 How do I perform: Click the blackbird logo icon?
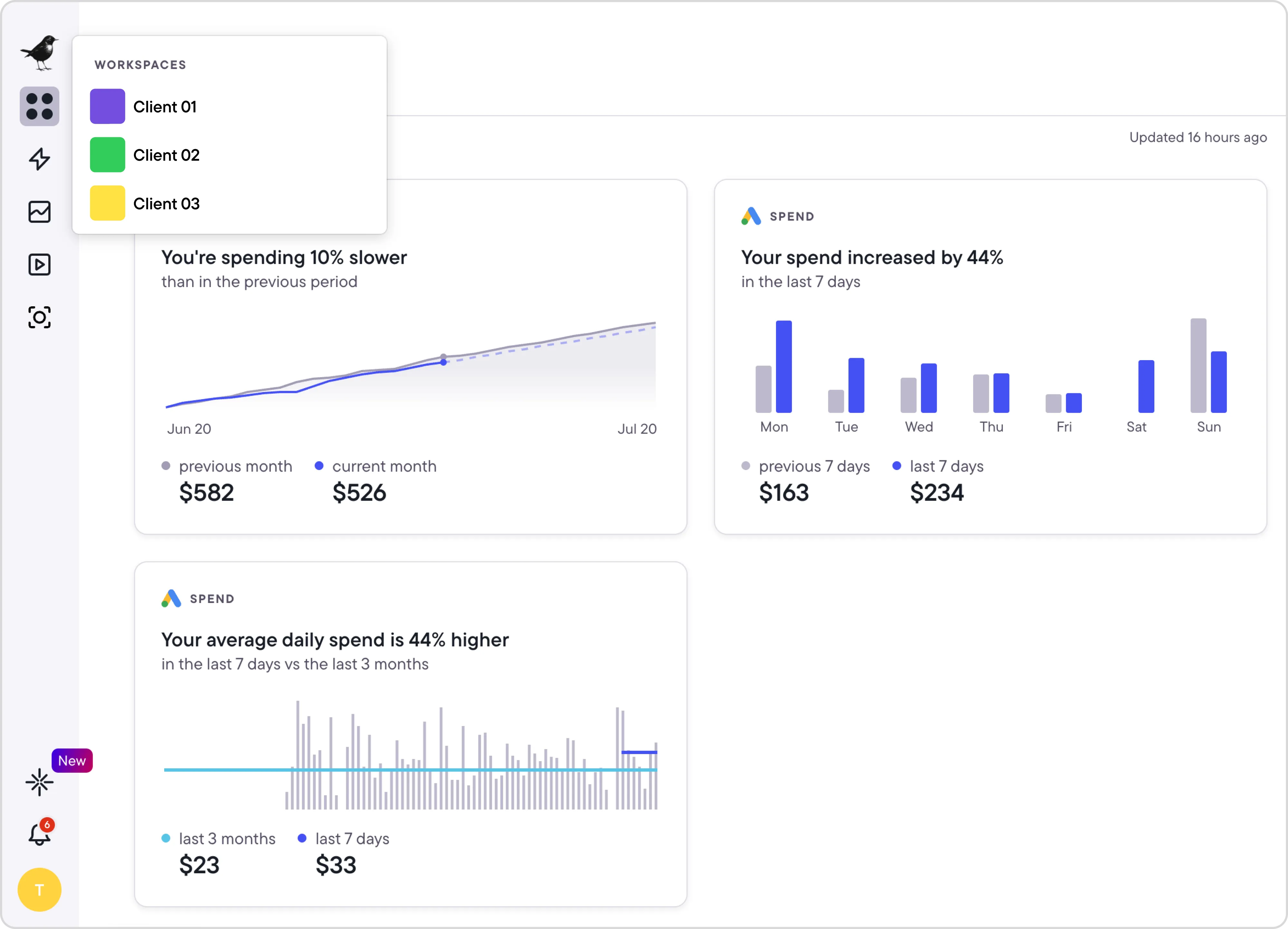coord(40,53)
